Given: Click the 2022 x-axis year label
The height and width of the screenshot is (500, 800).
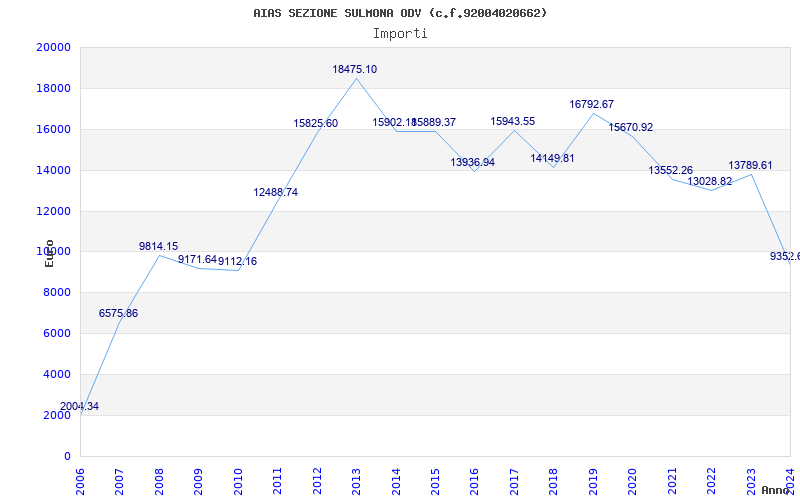Looking at the screenshot, I should 711,481.
